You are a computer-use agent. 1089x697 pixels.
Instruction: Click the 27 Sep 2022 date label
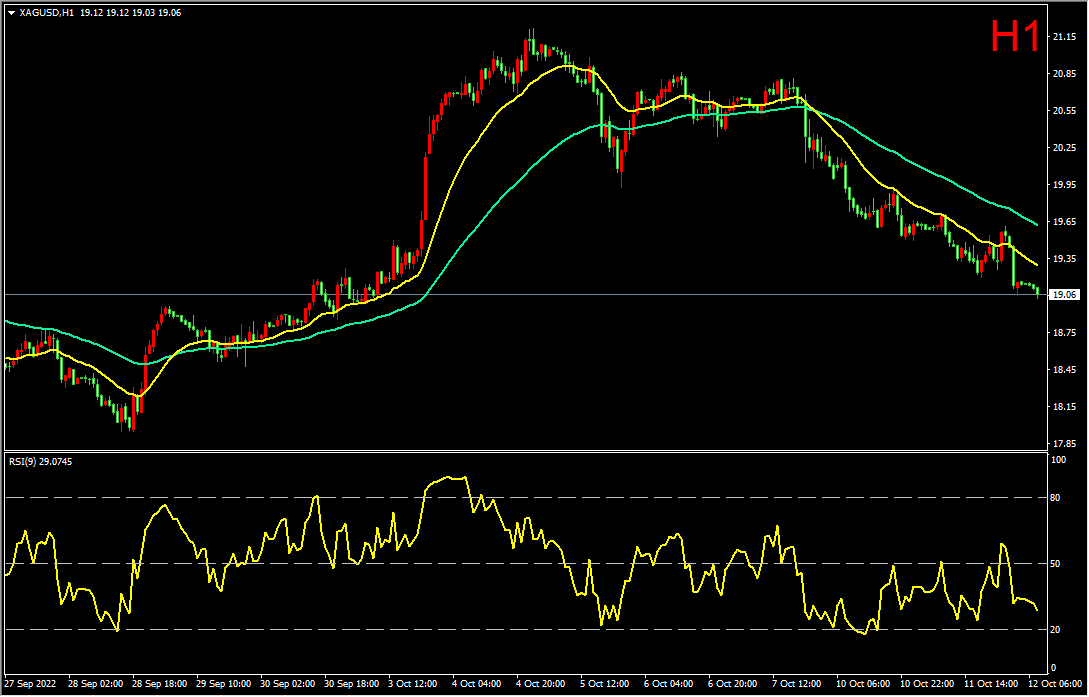[x=30, y=684]
